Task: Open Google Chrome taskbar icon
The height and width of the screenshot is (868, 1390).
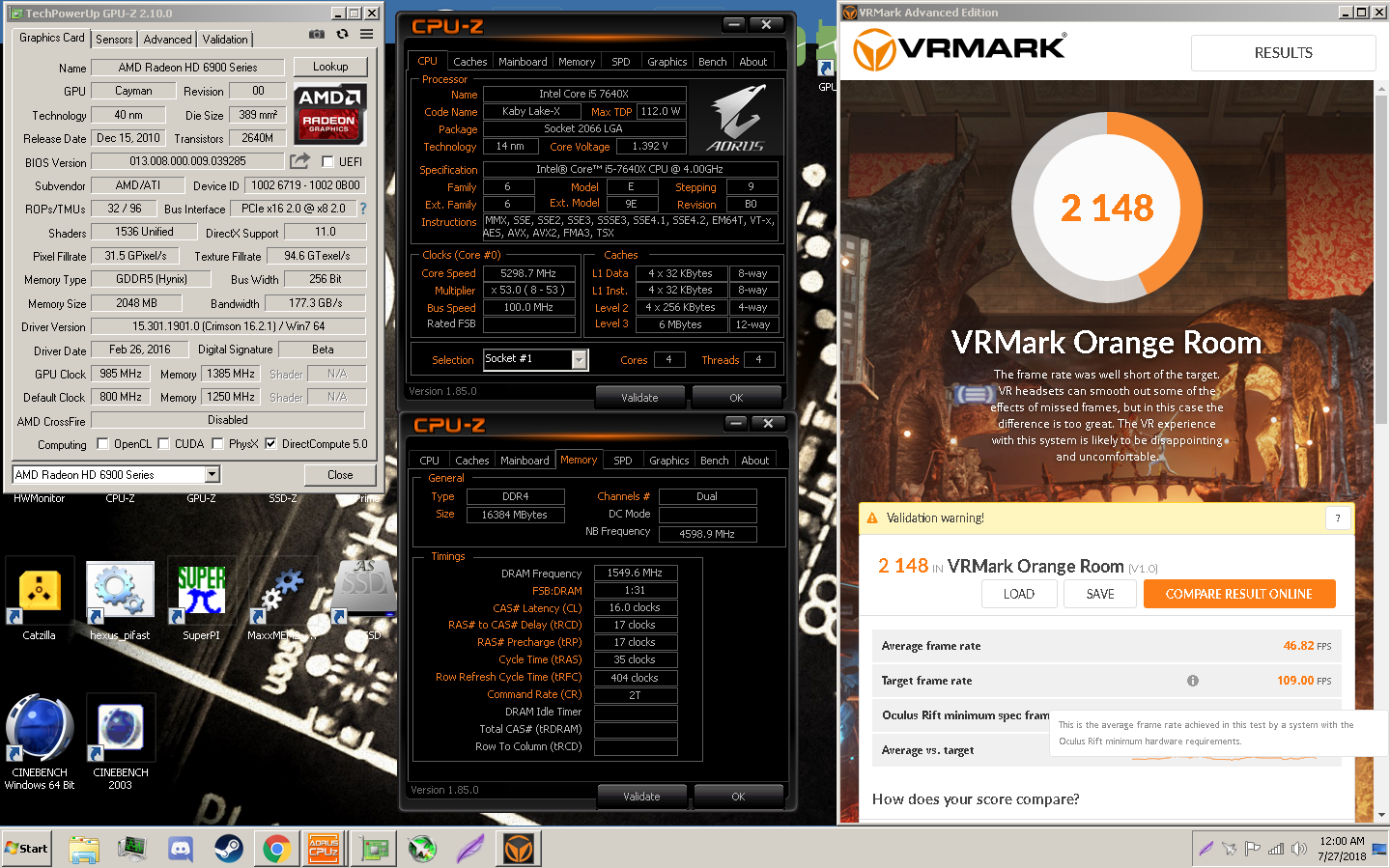Action: click(277, 850)
